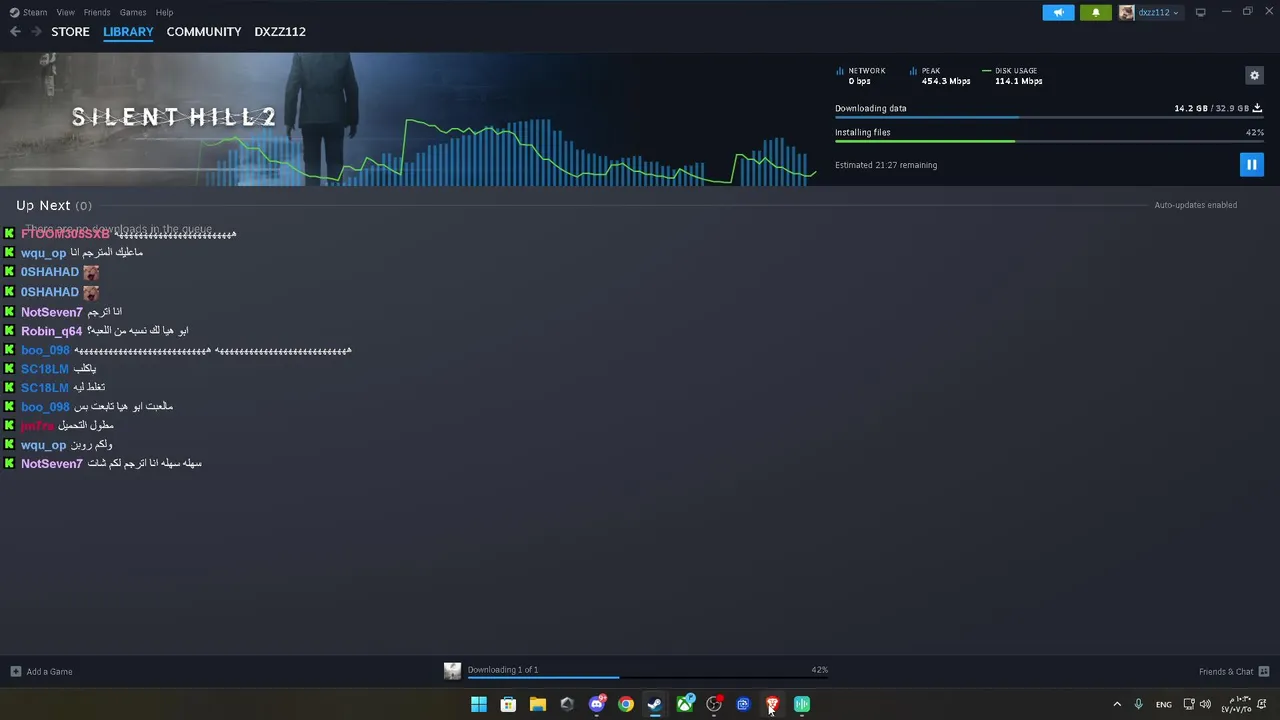This screenshot has height=720, width=1280.
Task: Enter Big Picture mode monitor icon
Action: pos(1200,12)
